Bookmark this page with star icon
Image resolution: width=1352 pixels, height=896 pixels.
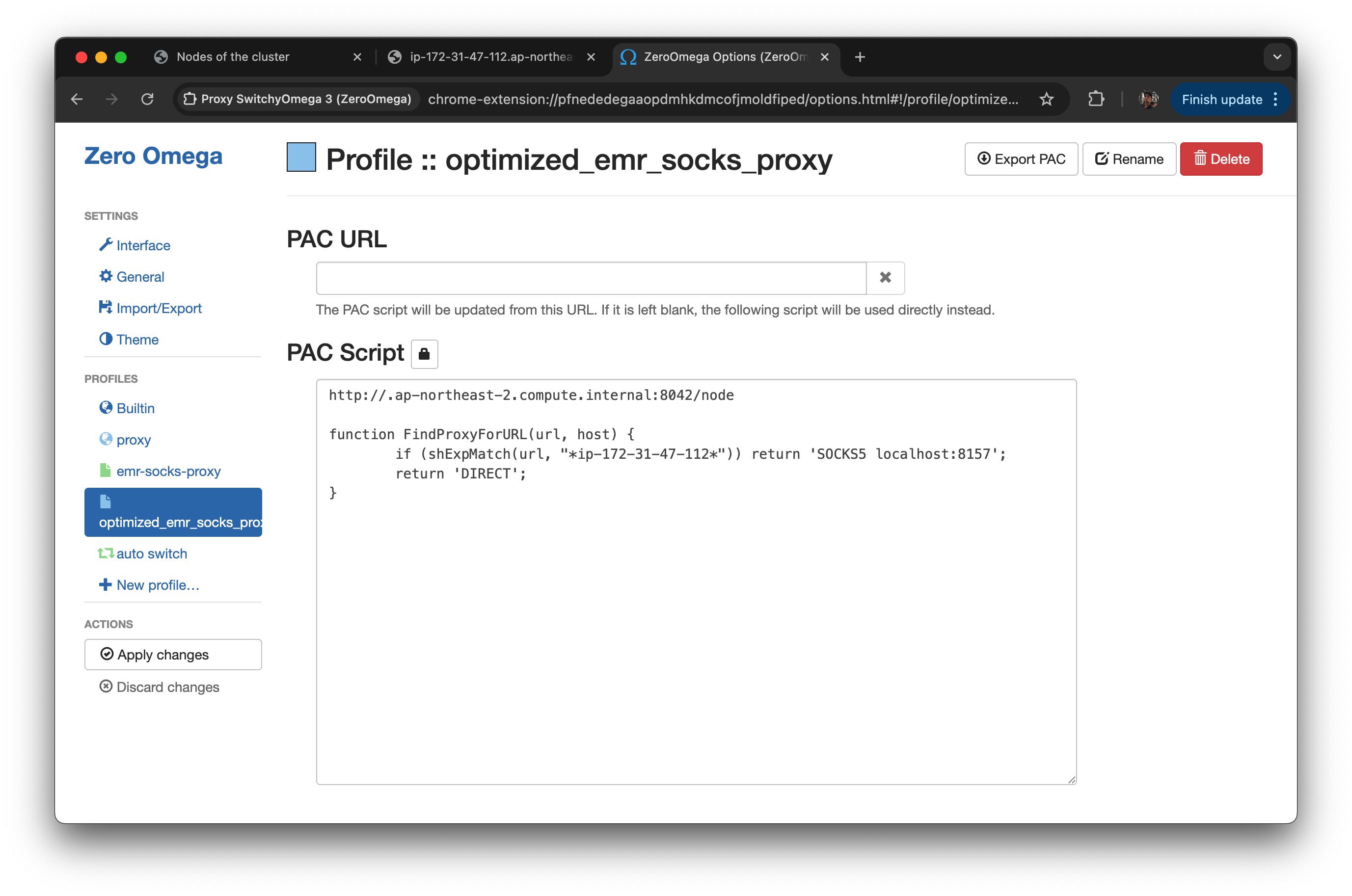[x=1046, y=100]
